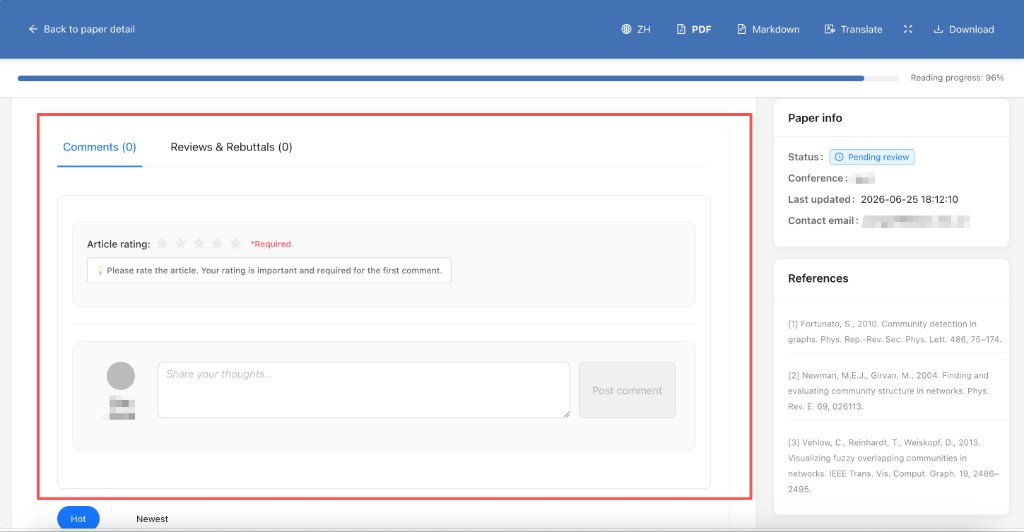
Task: Switch to Markdown view
Action: pyautogui.click(x=768, y=29)
